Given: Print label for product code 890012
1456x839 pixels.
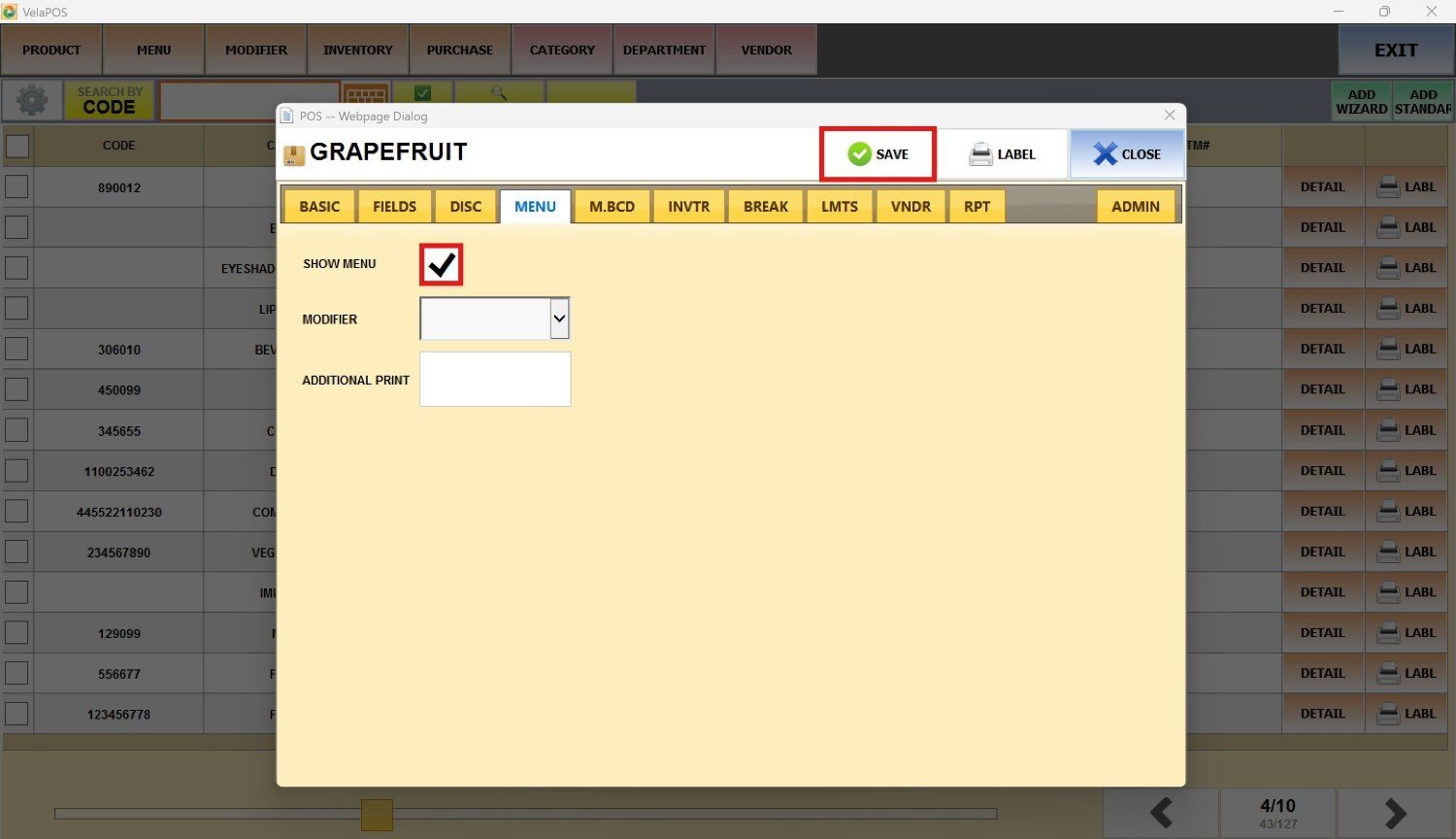Looking at the screenshot, I should click(x=1406, y=187).
